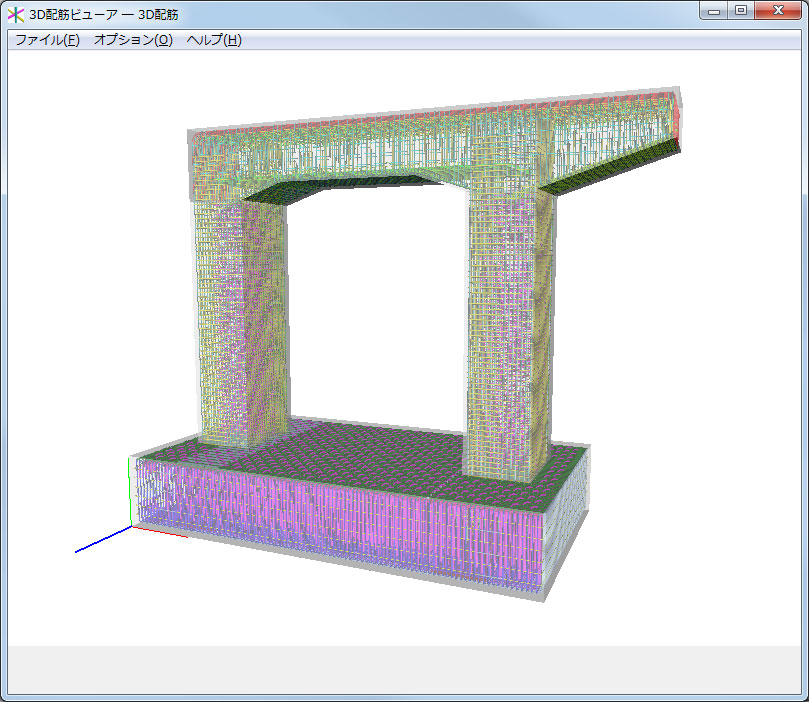Open the オプション(O) menu
Image resolution: width=809 pixels, height=702 pixels.
click(133, 40)
